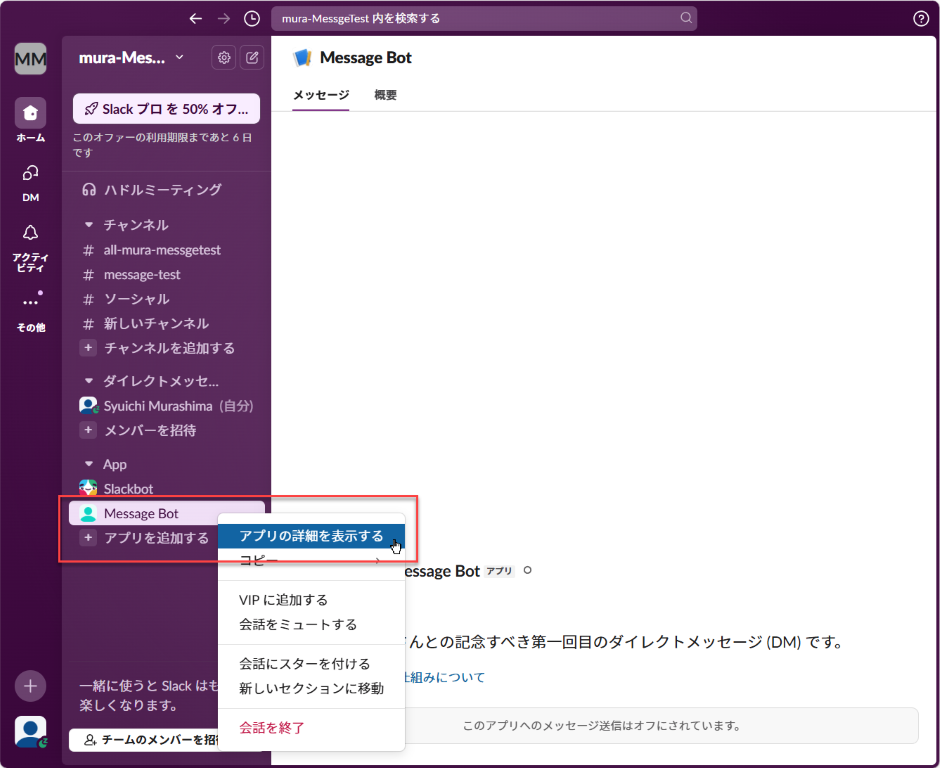Image resolution: width=940 pixels, height=768 pixels.
Task: Click アプリを追加する in the sidebar
Action: coord(156,538)
